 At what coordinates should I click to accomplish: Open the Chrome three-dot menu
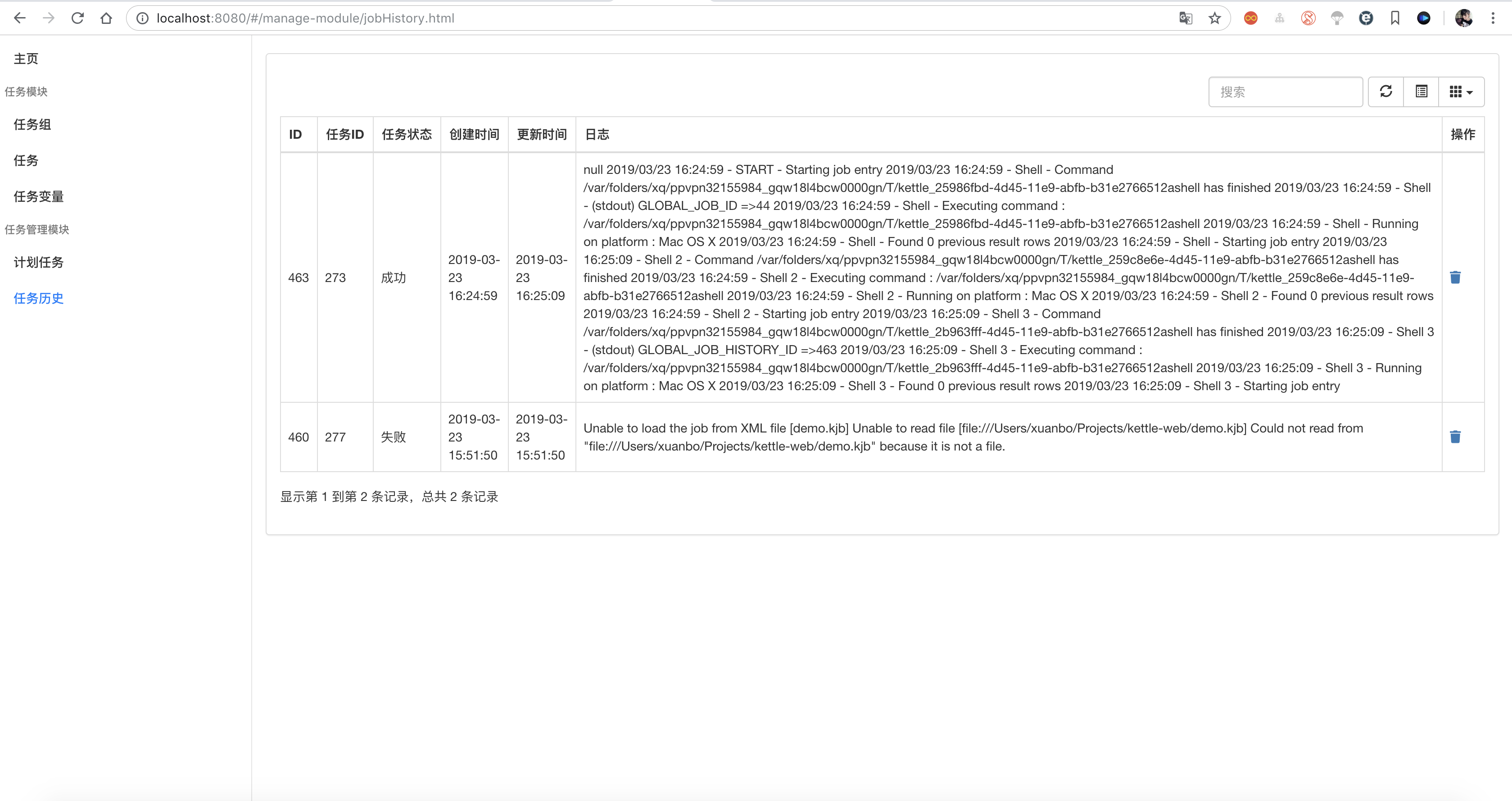[1493, 18]
